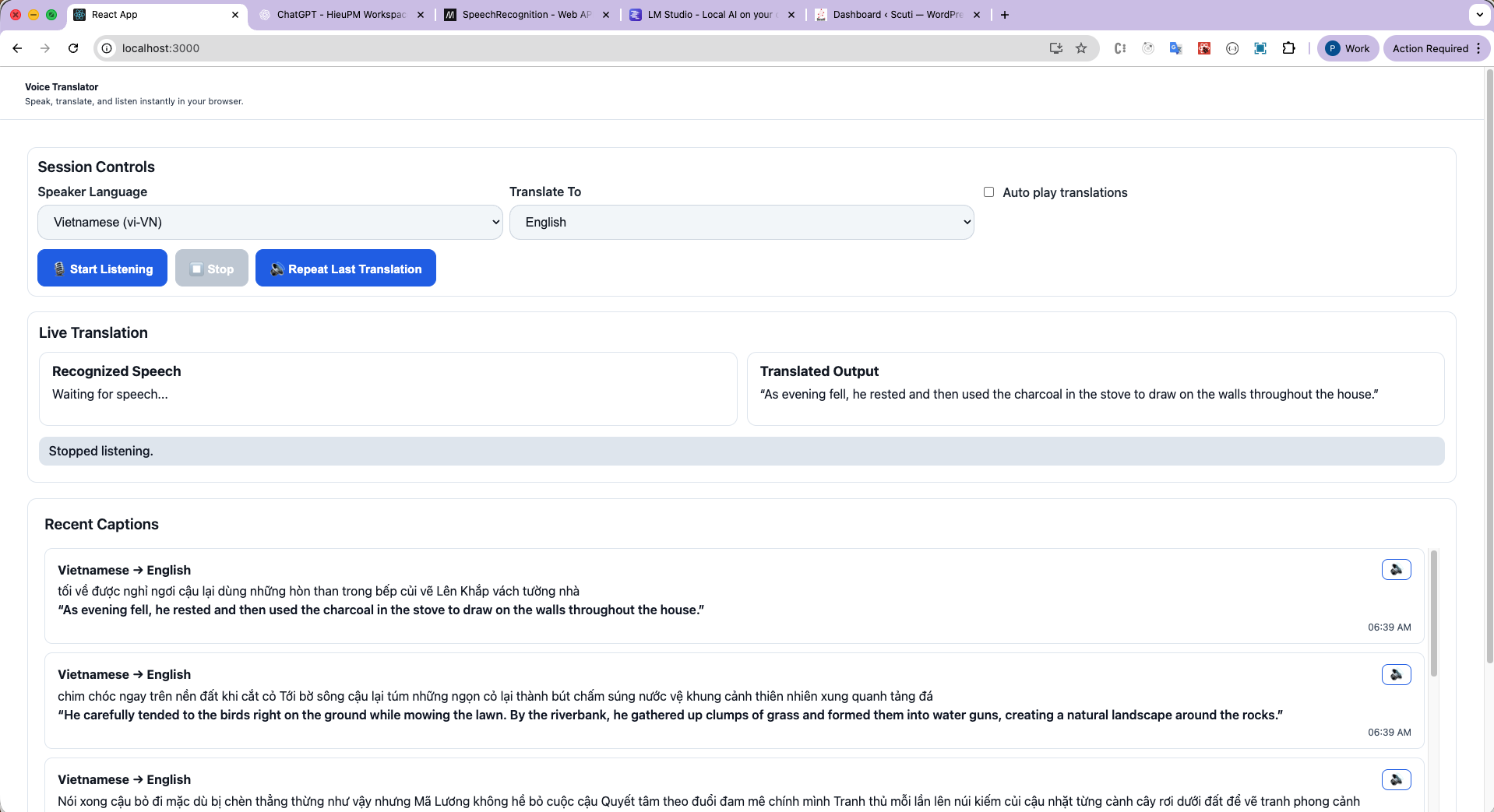Expand the tab search chevron
The image size is (1494, 812).
1479,15
